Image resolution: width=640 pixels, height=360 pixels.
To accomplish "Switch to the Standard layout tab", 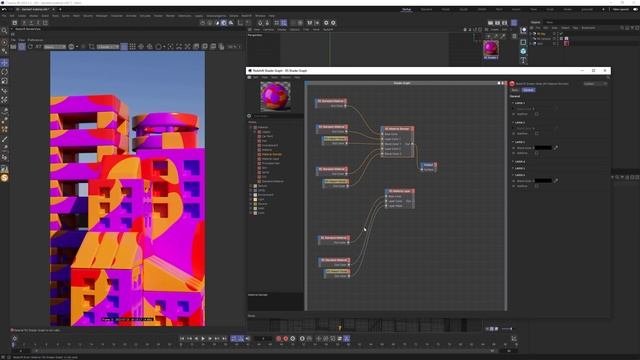I will (427, 9).
